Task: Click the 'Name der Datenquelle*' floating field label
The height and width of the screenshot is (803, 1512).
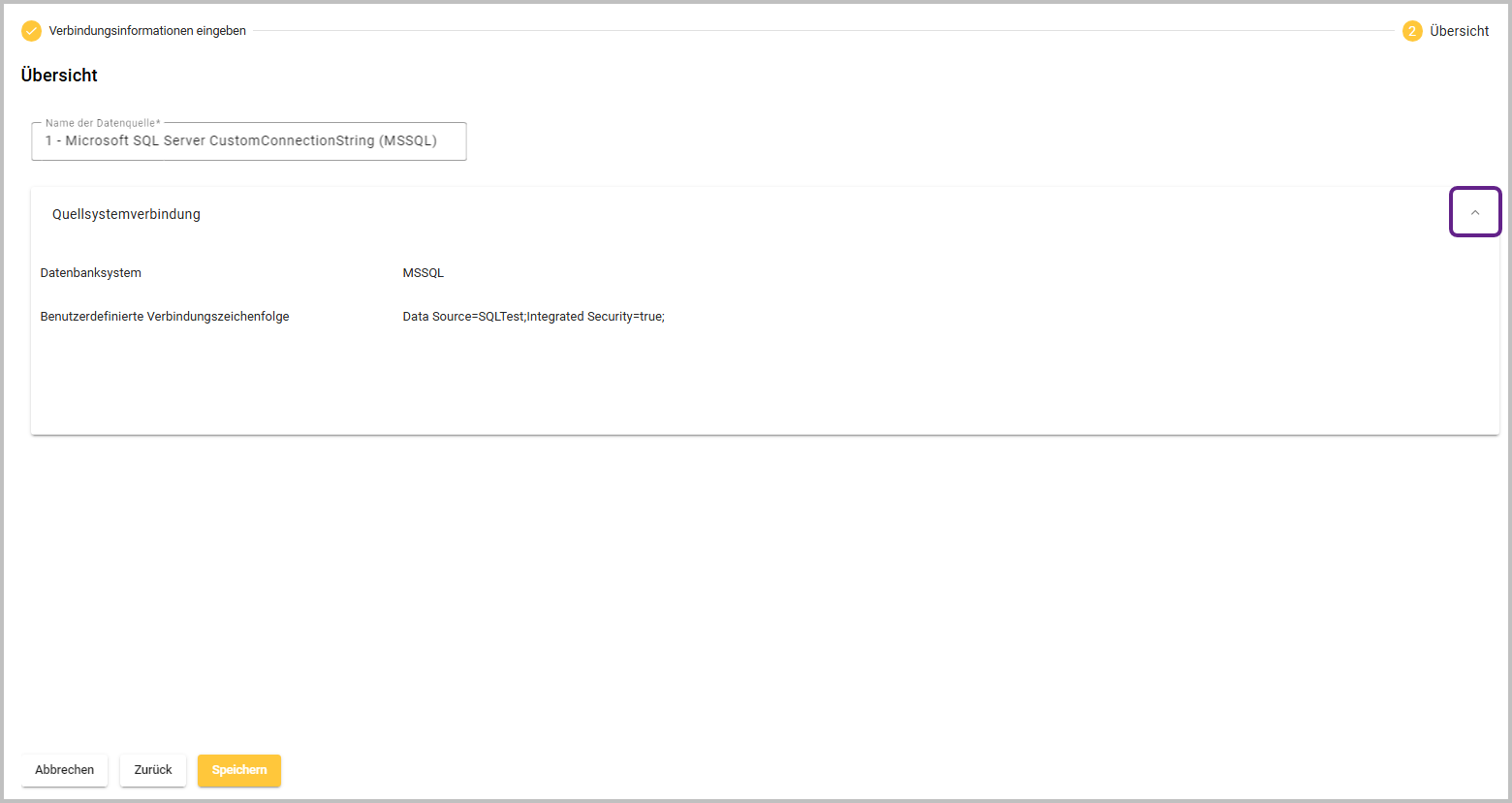Action: 103,123
